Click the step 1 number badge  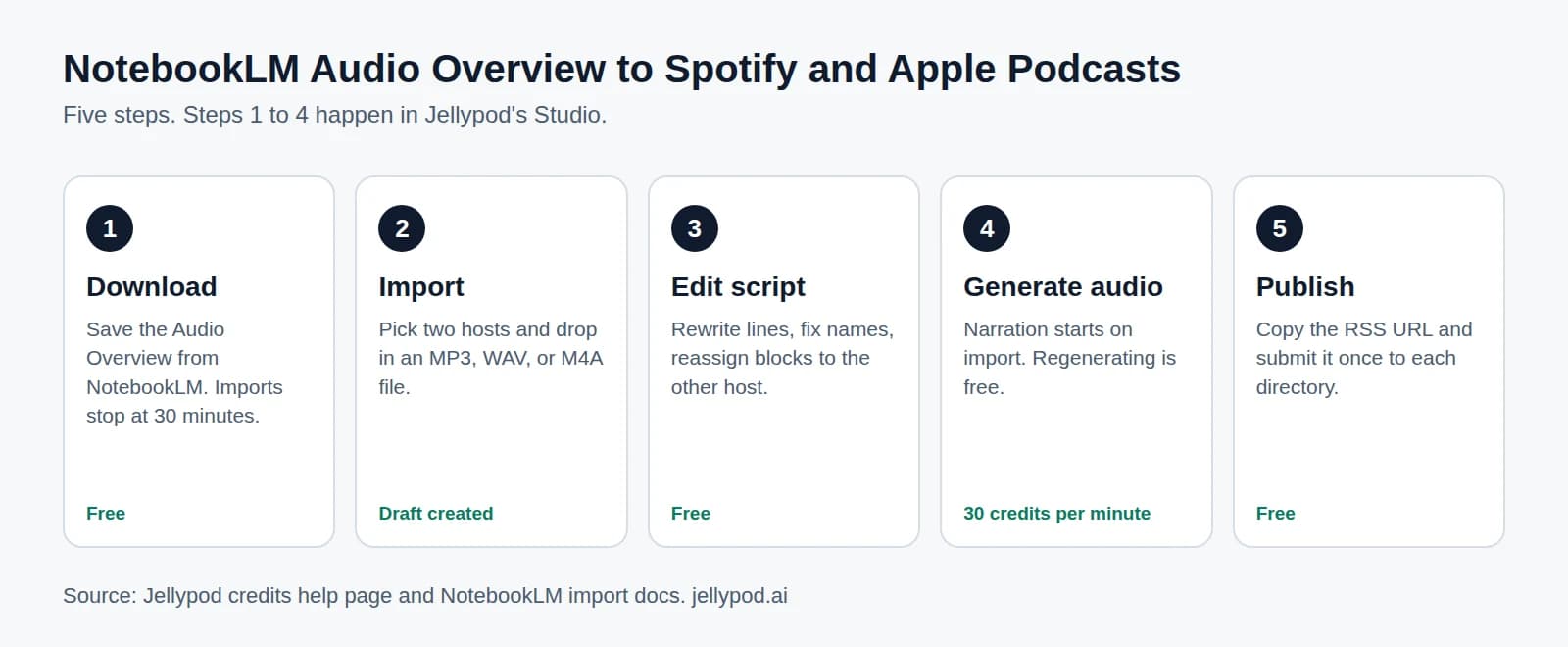(110, 228)
